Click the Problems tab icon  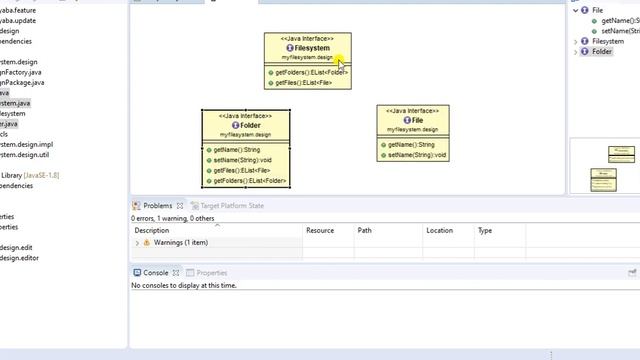point(136,206)
